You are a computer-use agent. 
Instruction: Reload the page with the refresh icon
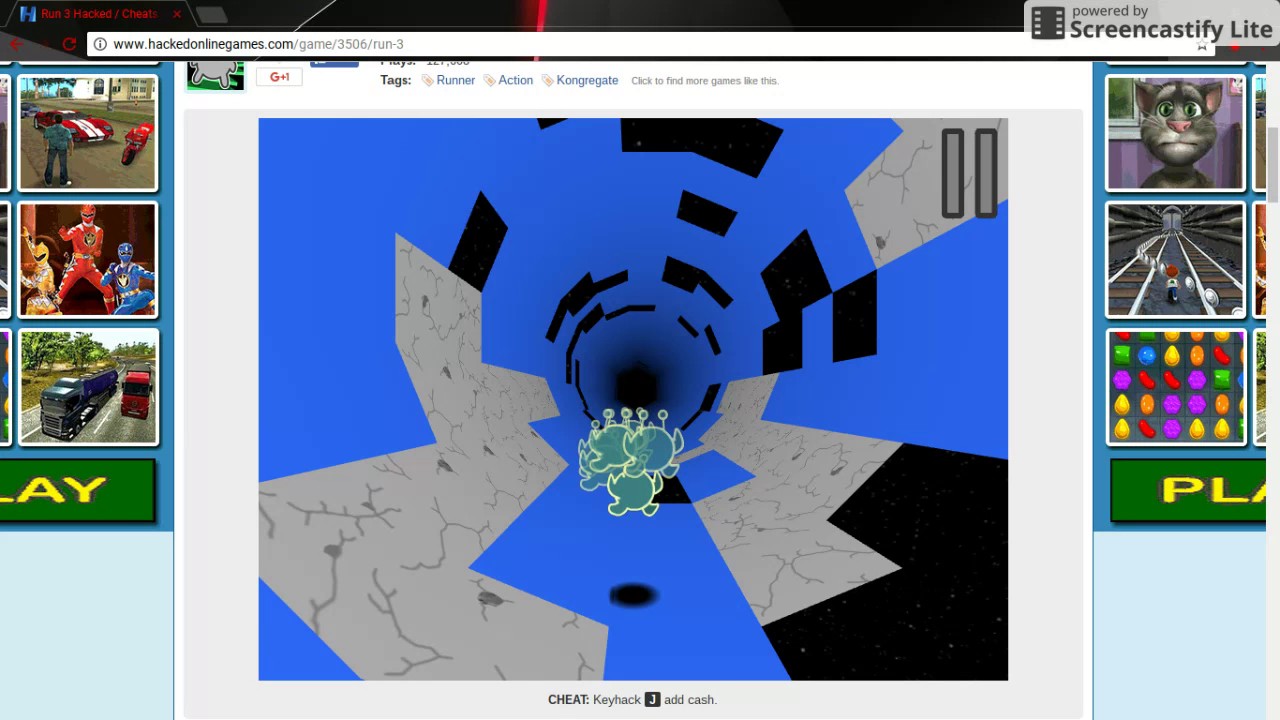pos(69,44)
